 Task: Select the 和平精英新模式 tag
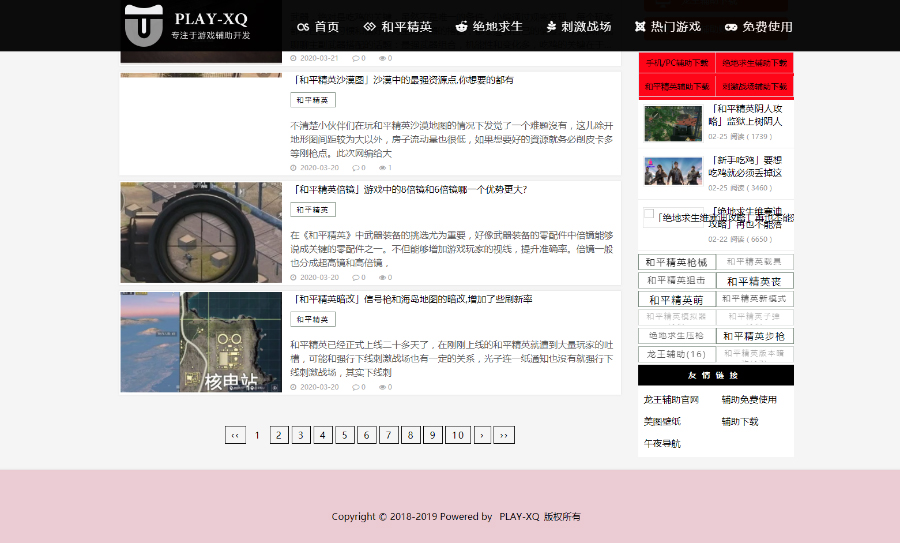(x=755, y=298)
